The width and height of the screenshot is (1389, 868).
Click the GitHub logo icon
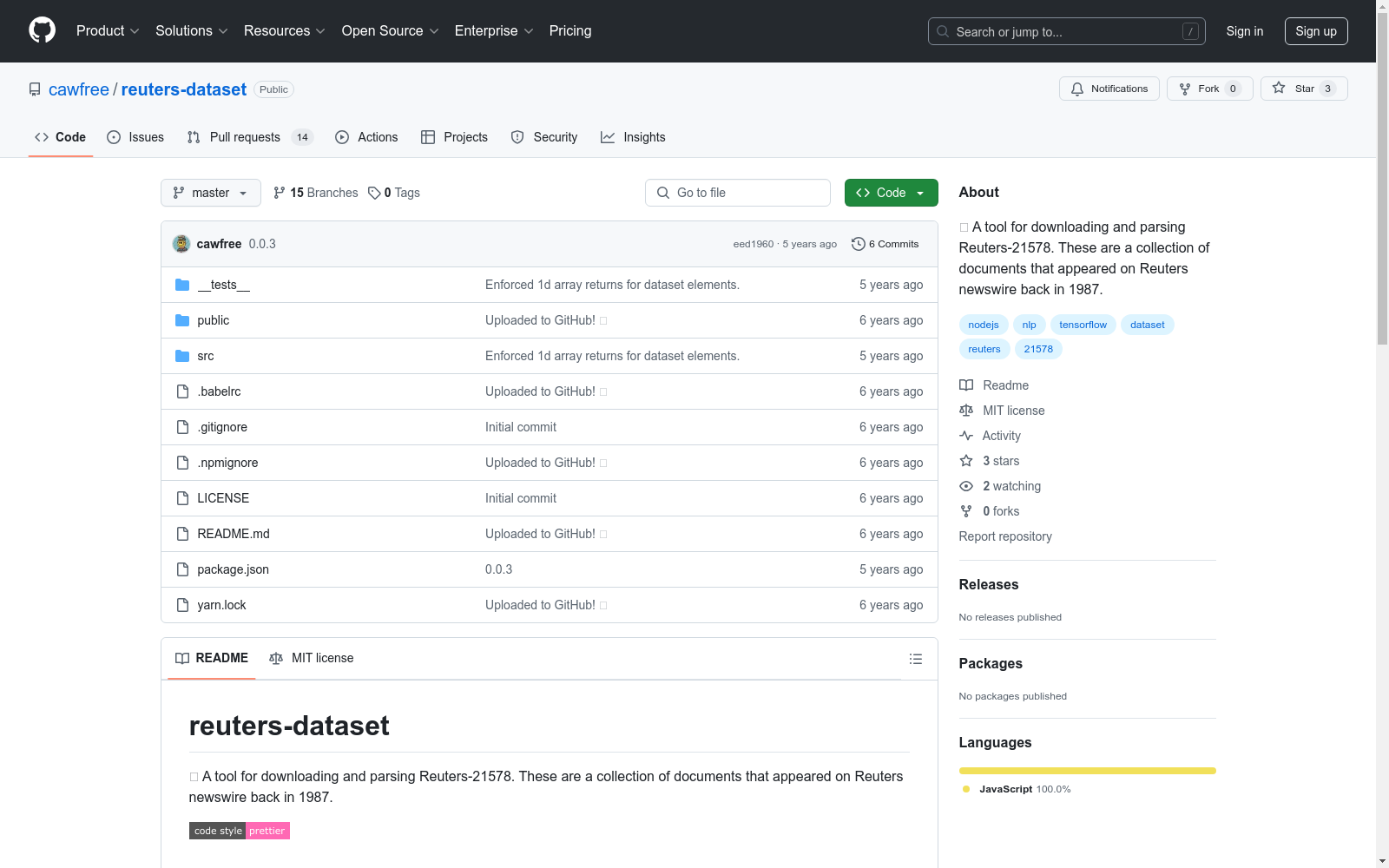42,30
